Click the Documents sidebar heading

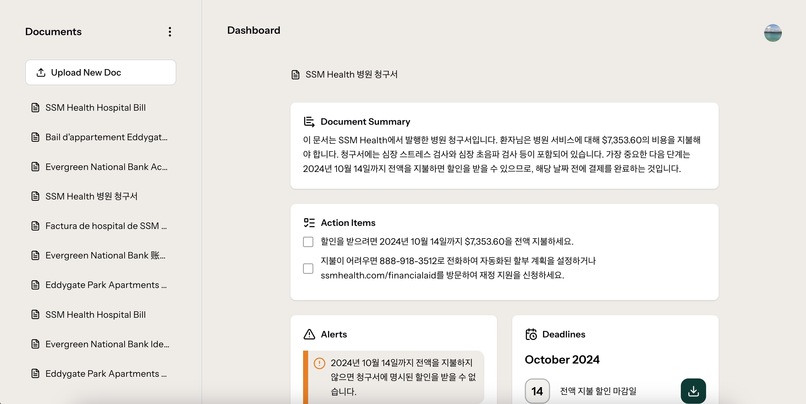(53, 32)
